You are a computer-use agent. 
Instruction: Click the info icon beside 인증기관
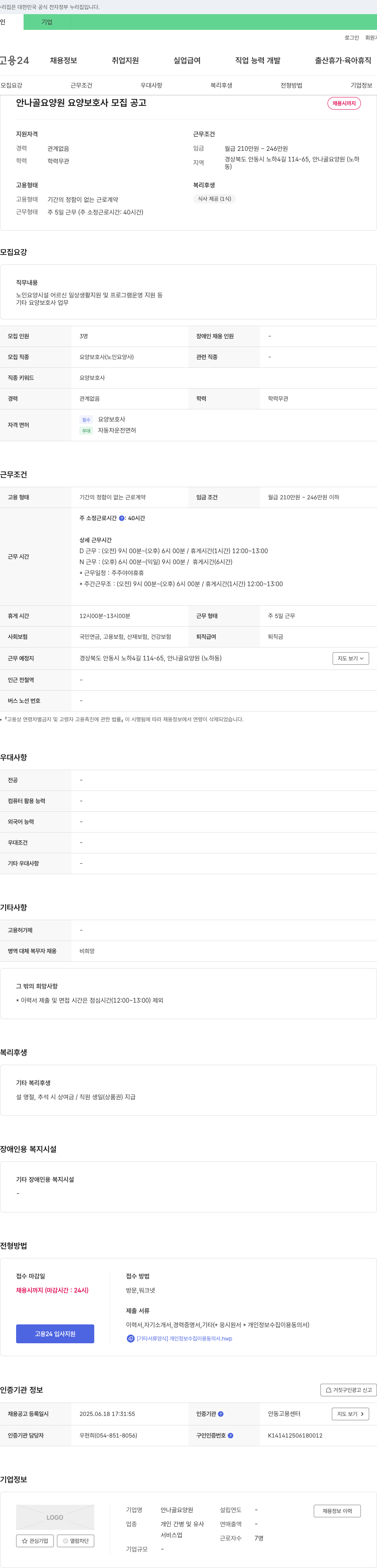point(221,1413)
